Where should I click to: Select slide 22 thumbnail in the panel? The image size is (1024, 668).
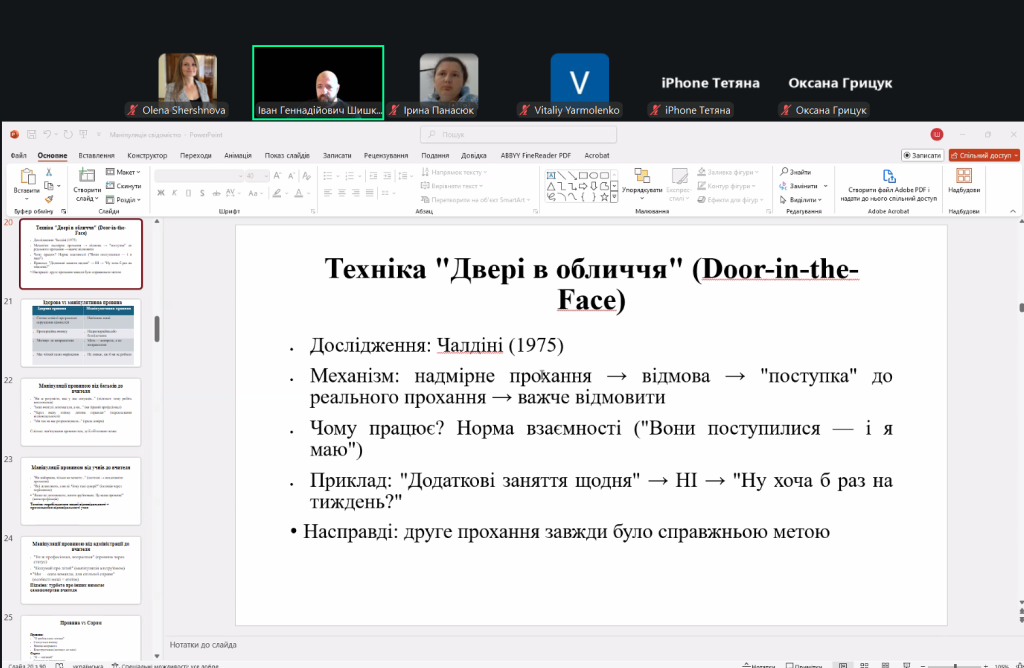click(81, 411)
